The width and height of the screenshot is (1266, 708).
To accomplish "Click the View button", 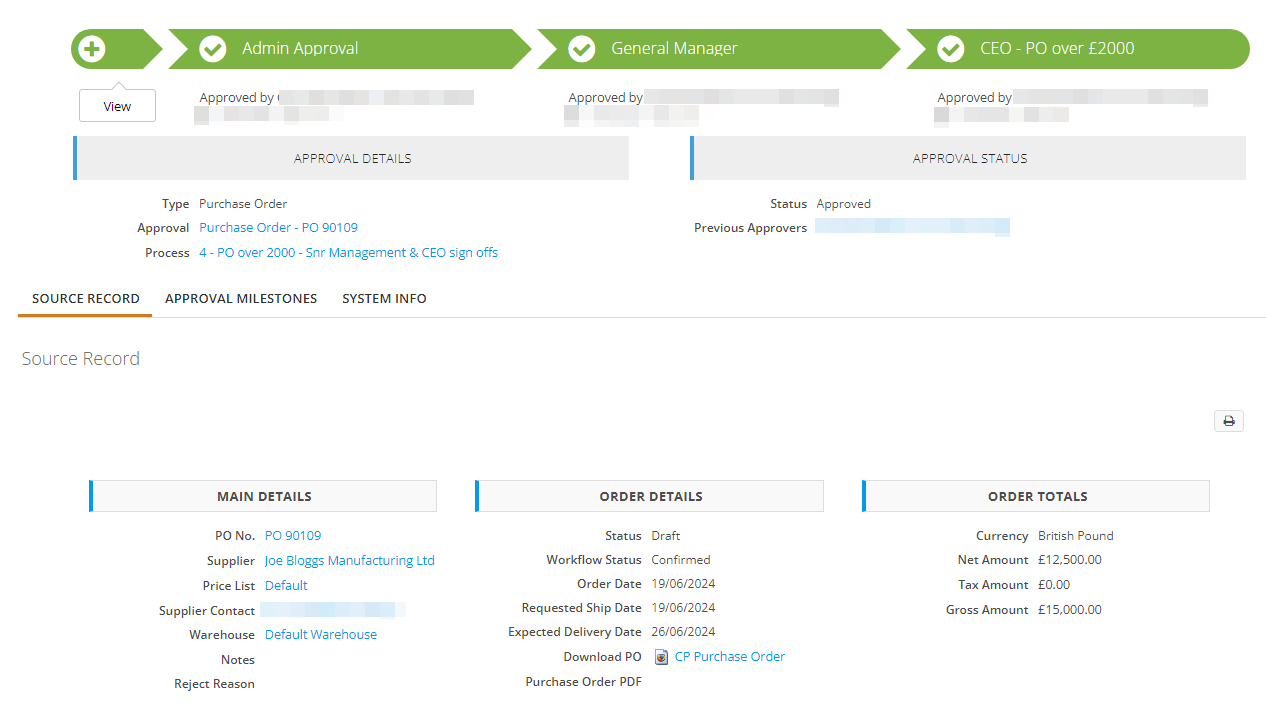I will pos(117,106).
